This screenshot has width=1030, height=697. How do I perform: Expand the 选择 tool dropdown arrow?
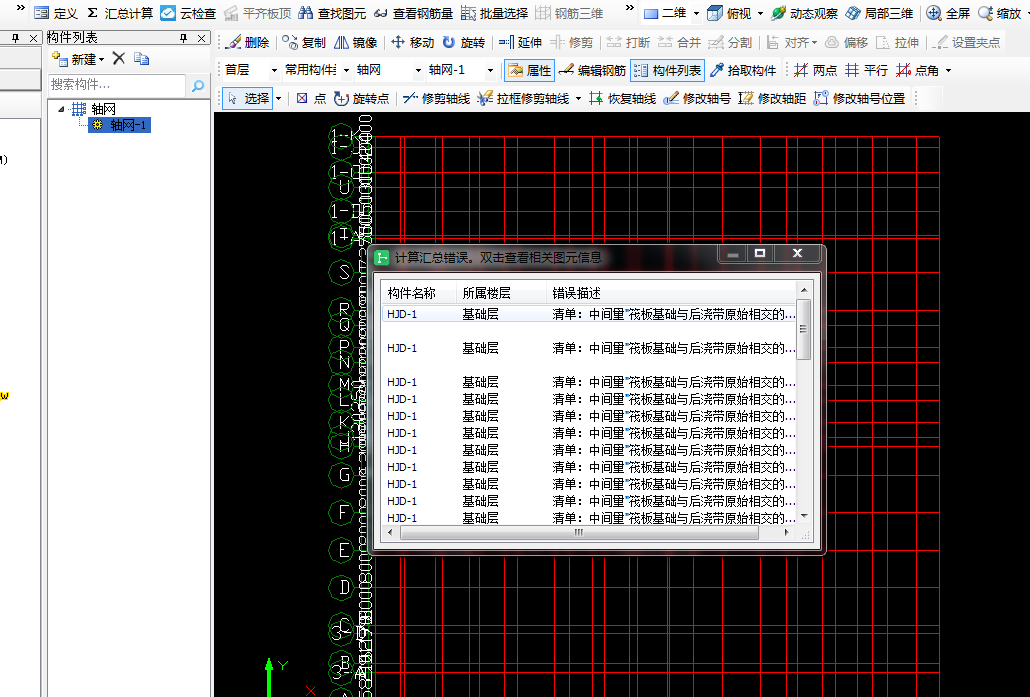coord(279,99)
